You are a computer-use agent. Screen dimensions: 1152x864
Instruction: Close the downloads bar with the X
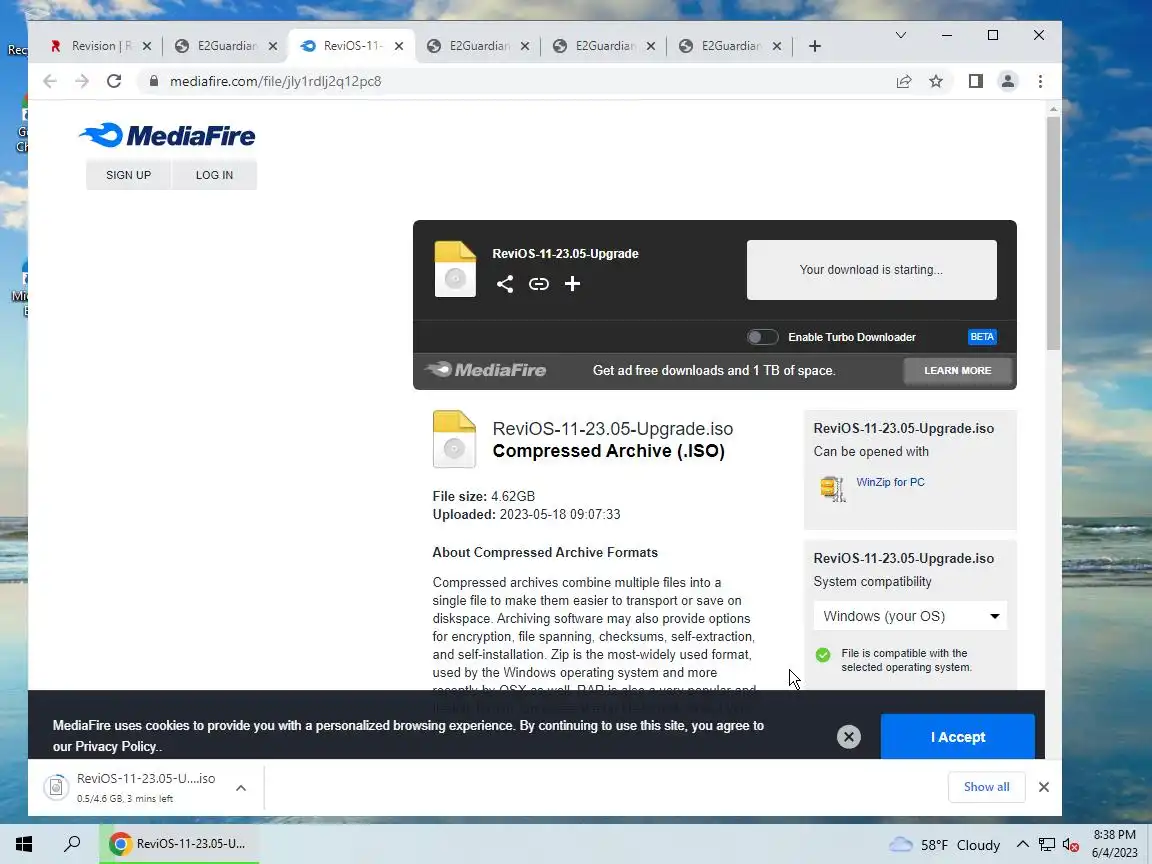(x=1044, y=787)
